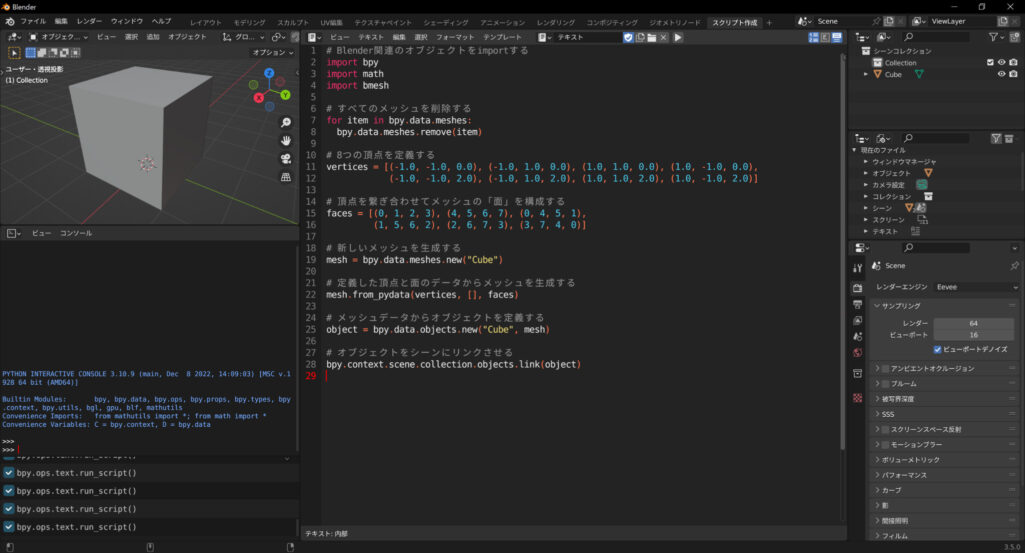Toggle camera view with the camera icon
1025x553 pixels.
pos(286,159)
